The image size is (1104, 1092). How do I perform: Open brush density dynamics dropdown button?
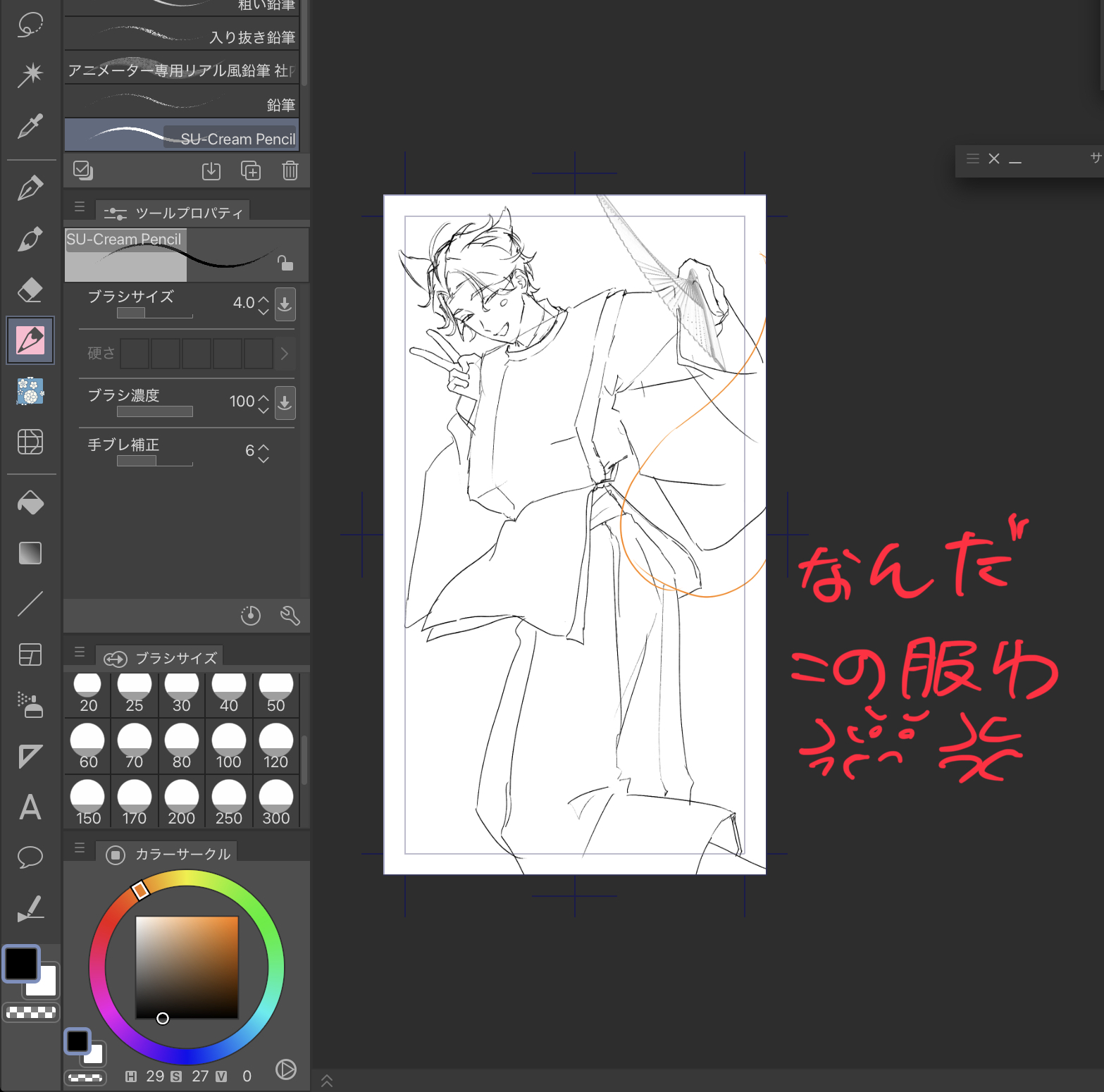[x=285, y=403]
